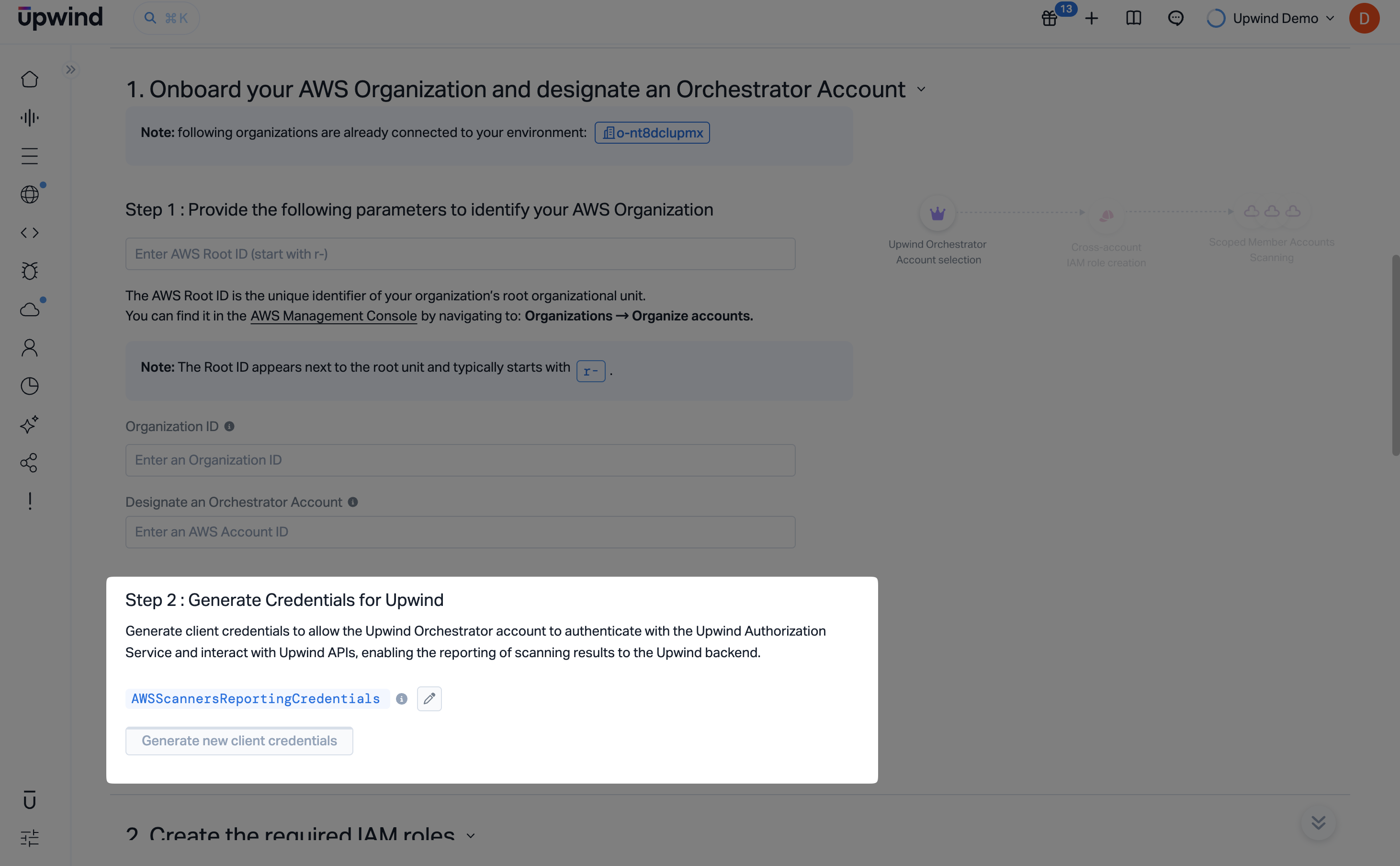Image resolution: width=1400 pixels, height=866 pixels.
Task: Click the Upwind U icon near bottom
Action: (30, 800)
